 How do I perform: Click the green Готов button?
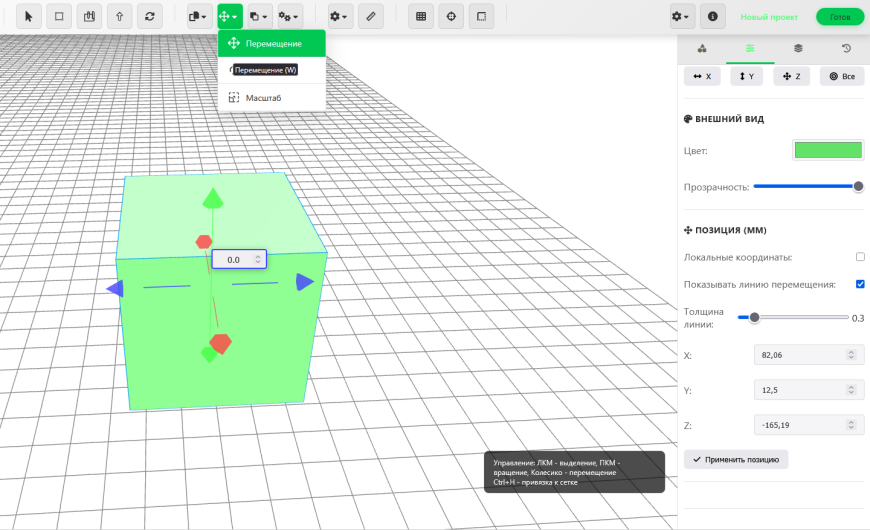coord(840,17)
